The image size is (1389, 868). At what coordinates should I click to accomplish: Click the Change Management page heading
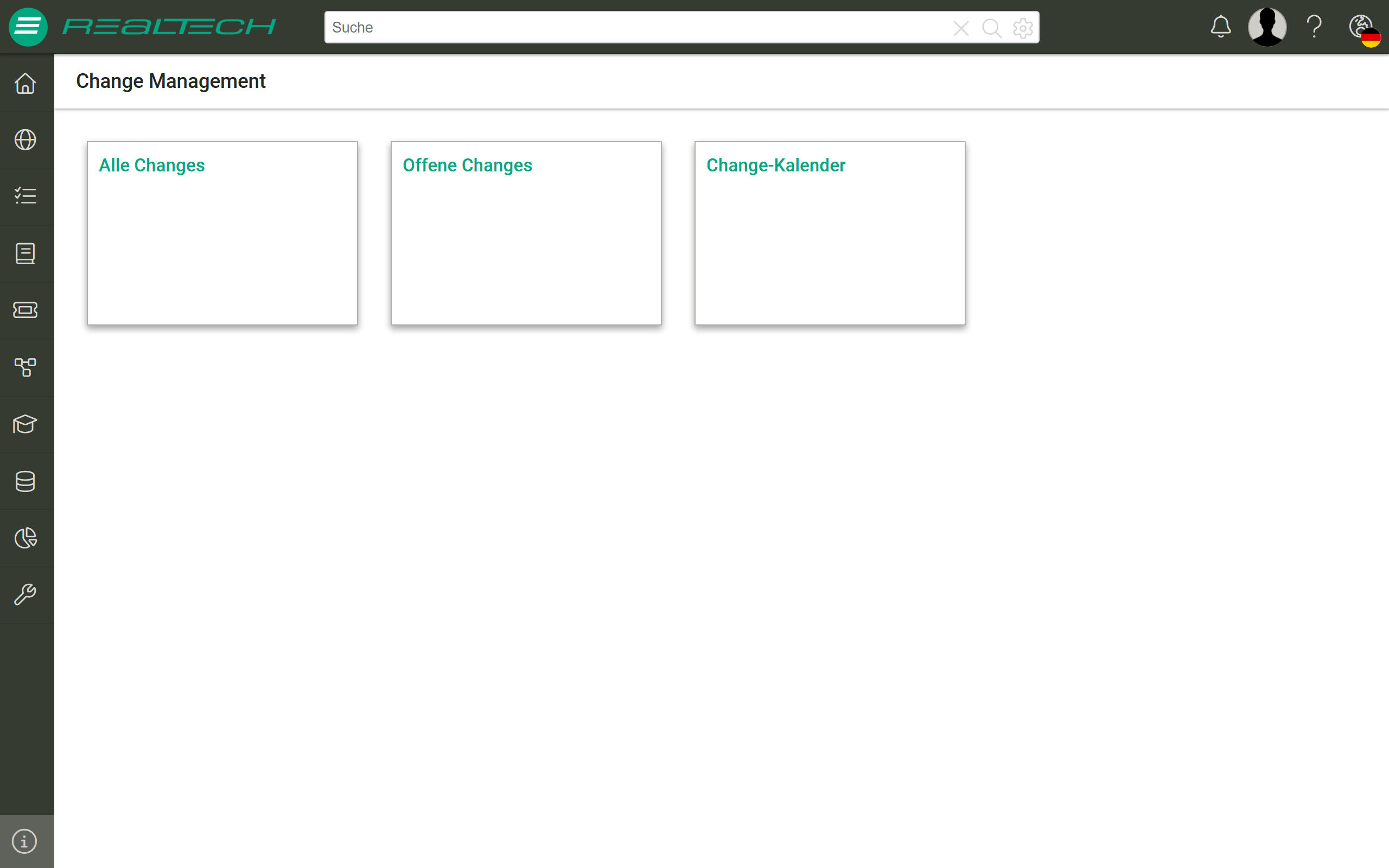point(170,81)
